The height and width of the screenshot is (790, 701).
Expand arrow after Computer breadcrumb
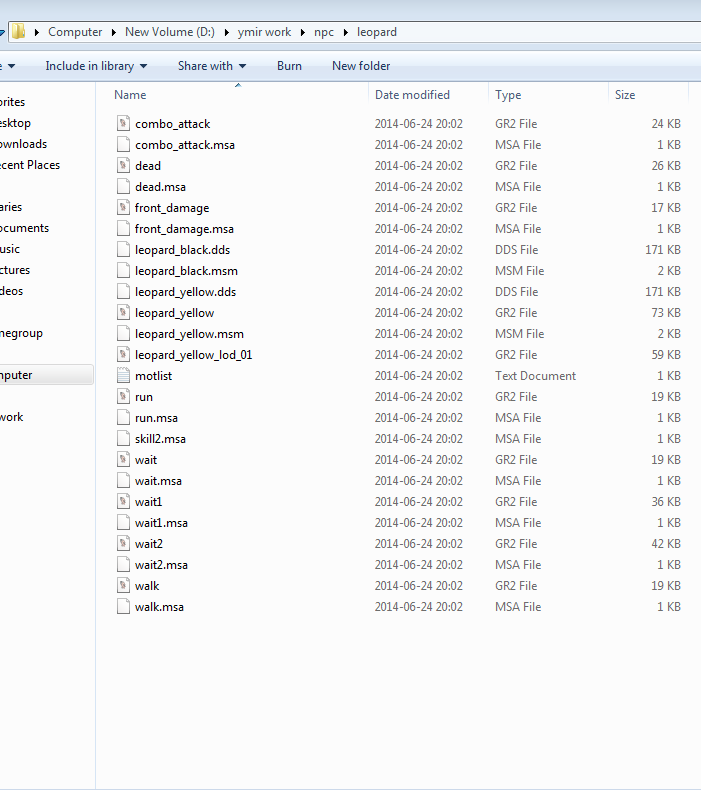coord(114,32)
